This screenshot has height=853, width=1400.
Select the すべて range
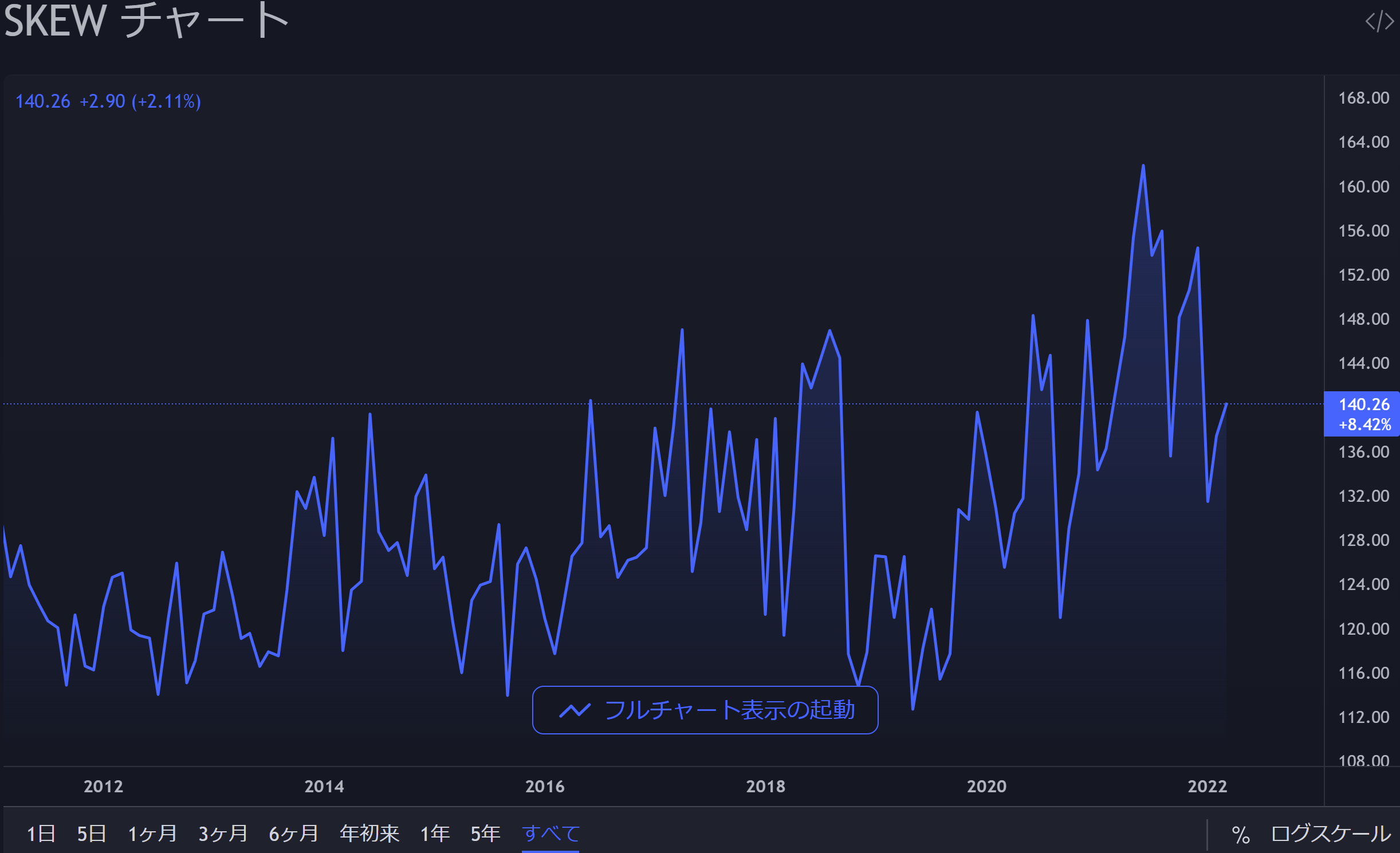tap(550, 834)
